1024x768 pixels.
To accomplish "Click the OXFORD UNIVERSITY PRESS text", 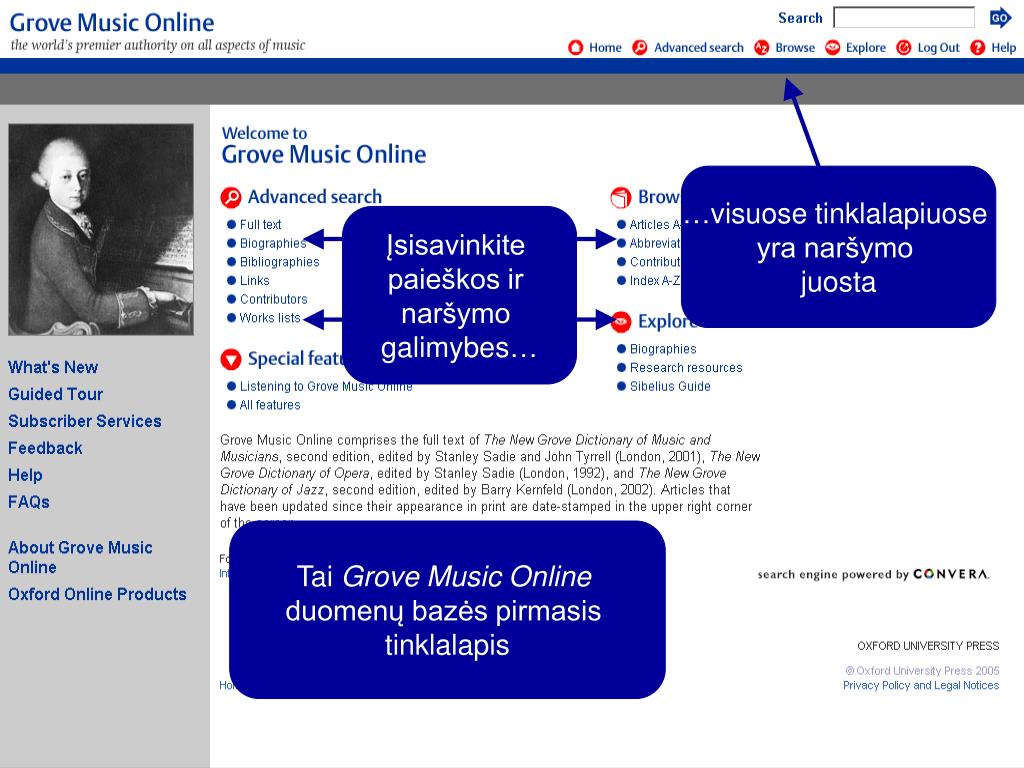I will point(928,646).
